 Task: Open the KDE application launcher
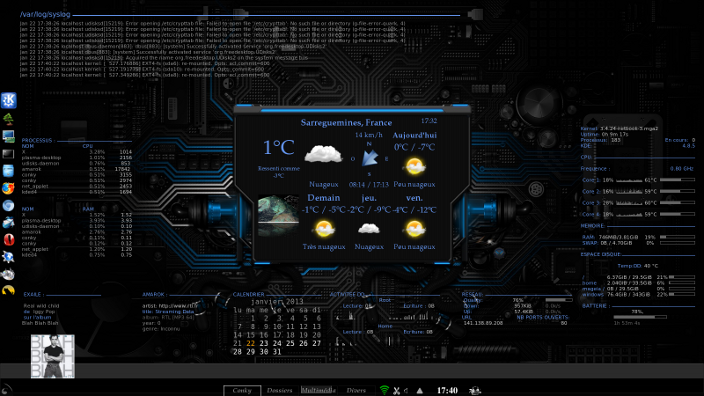pyautogui.click(x=9, y=100)
